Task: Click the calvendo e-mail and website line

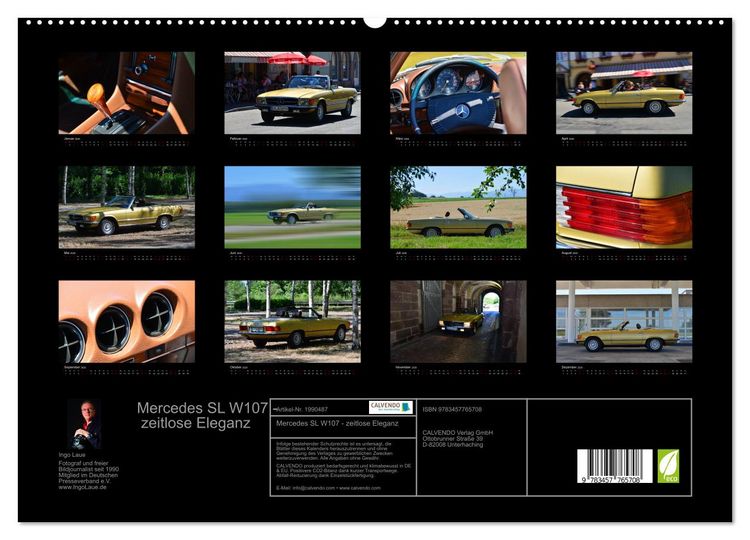Action: [328, 488]
